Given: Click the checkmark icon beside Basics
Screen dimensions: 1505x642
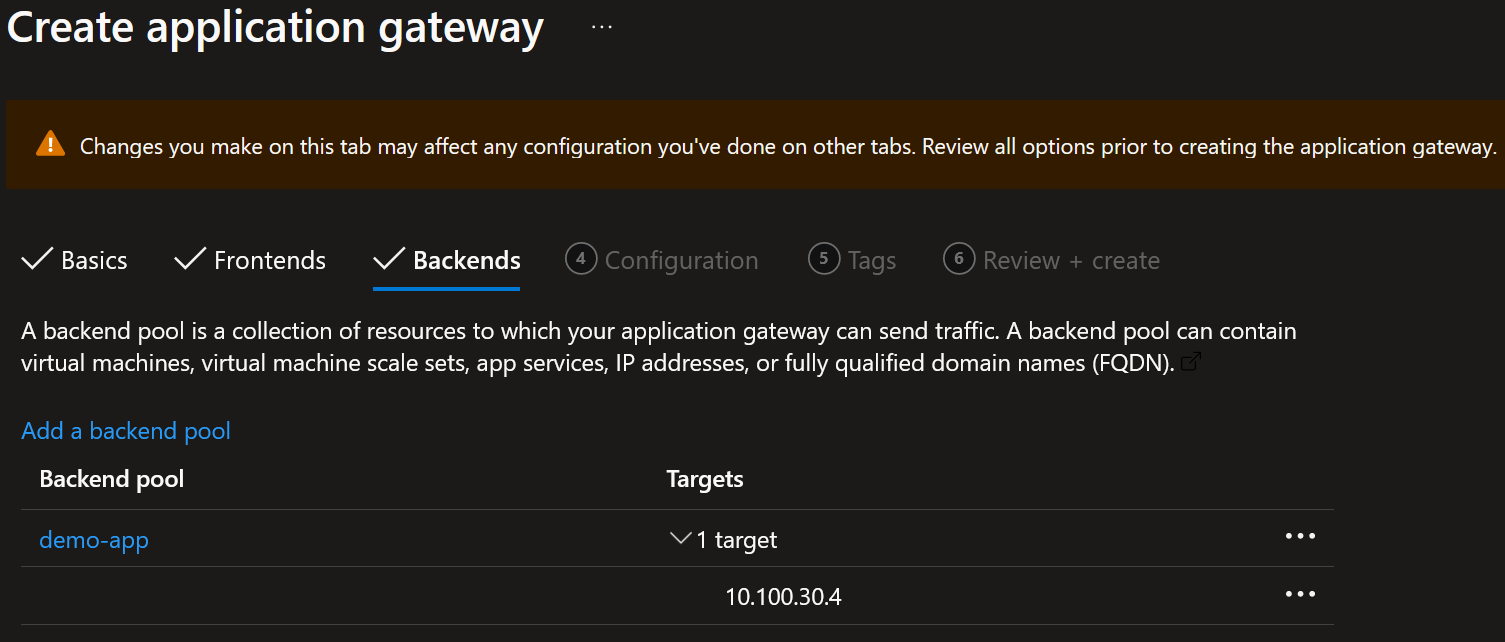Looking at the screenshot, I should click(x=37, y=260).
